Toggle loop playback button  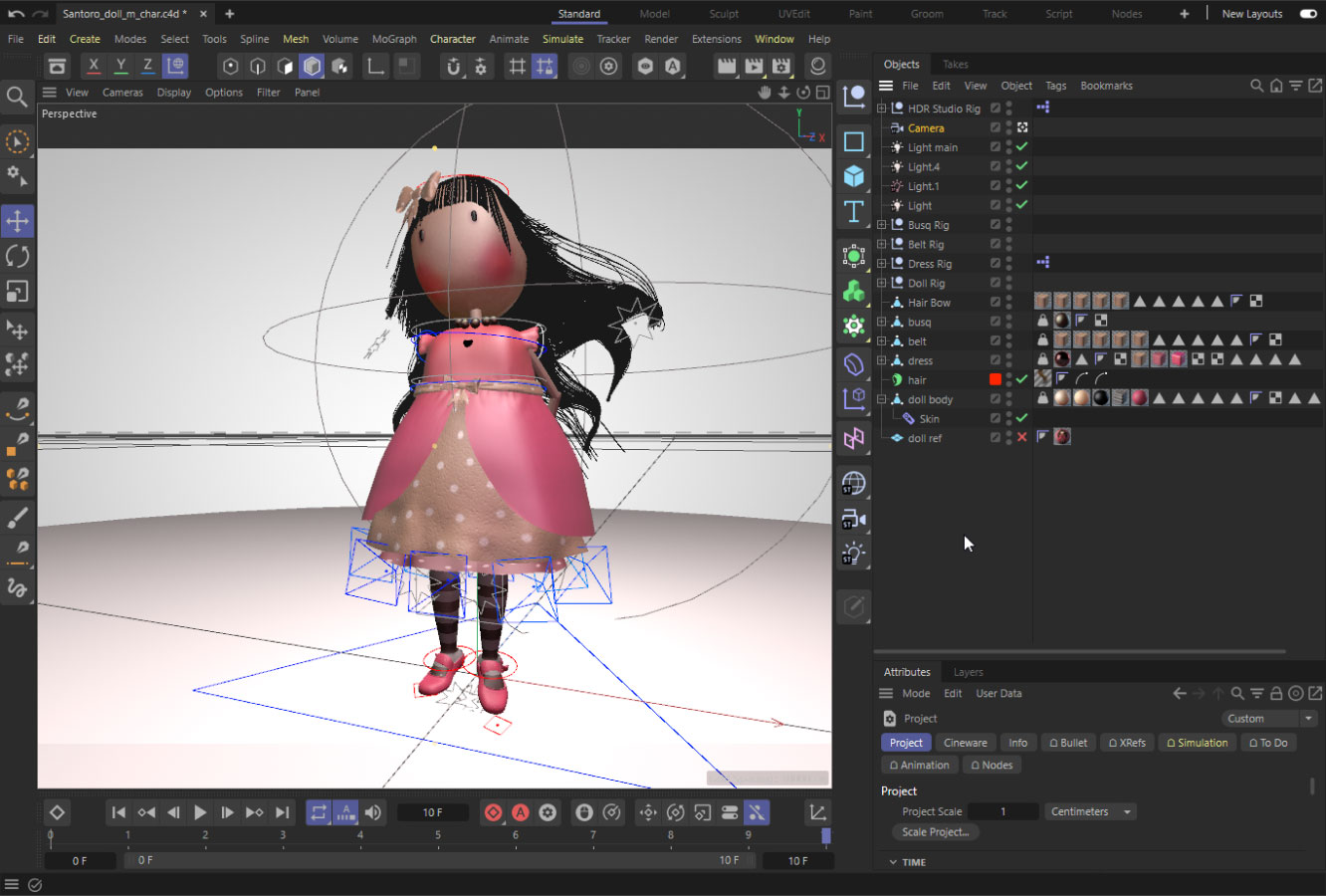tap(319, 812)
